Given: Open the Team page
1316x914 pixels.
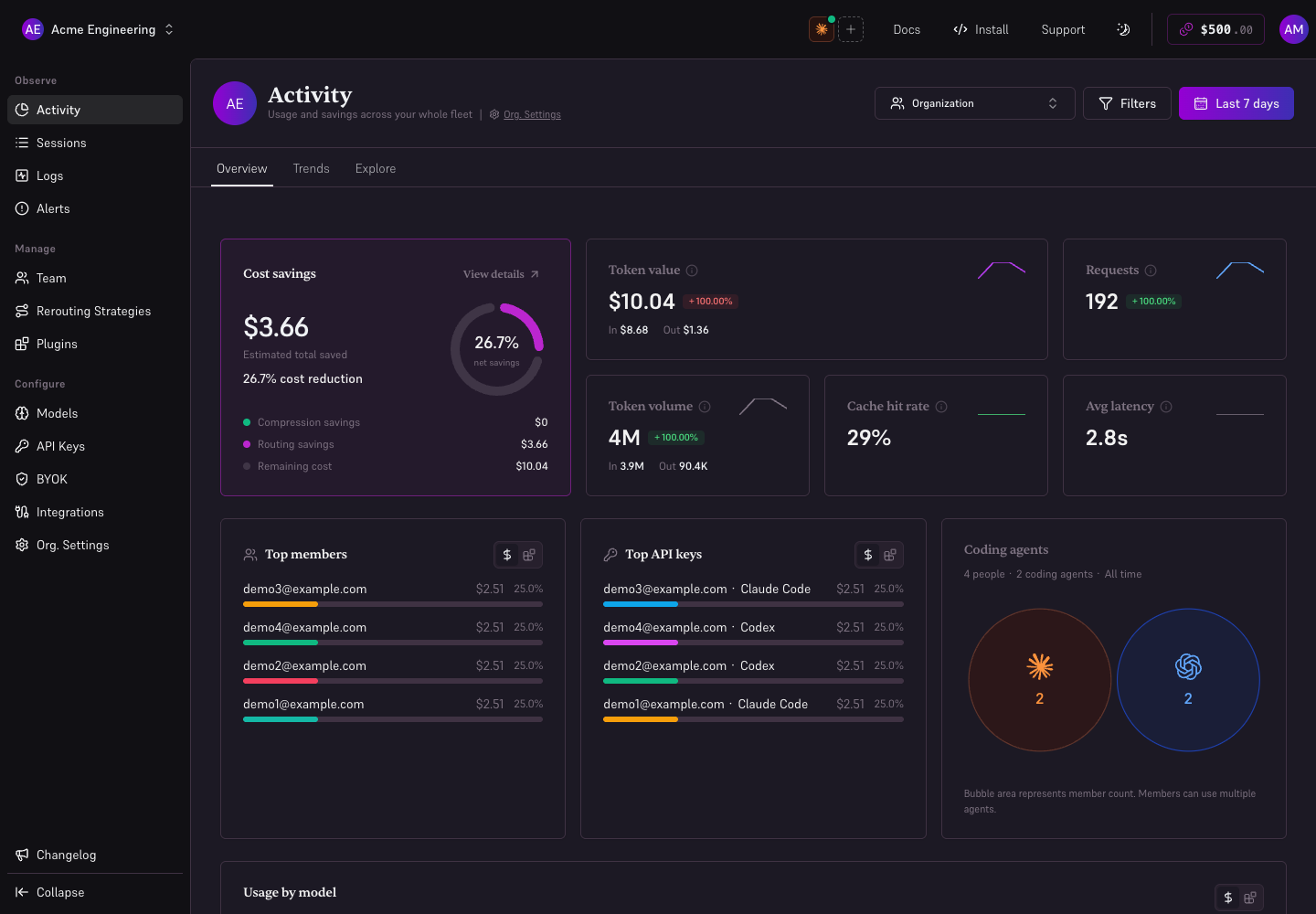Looking at the screenshot, I should click(95, 278).
